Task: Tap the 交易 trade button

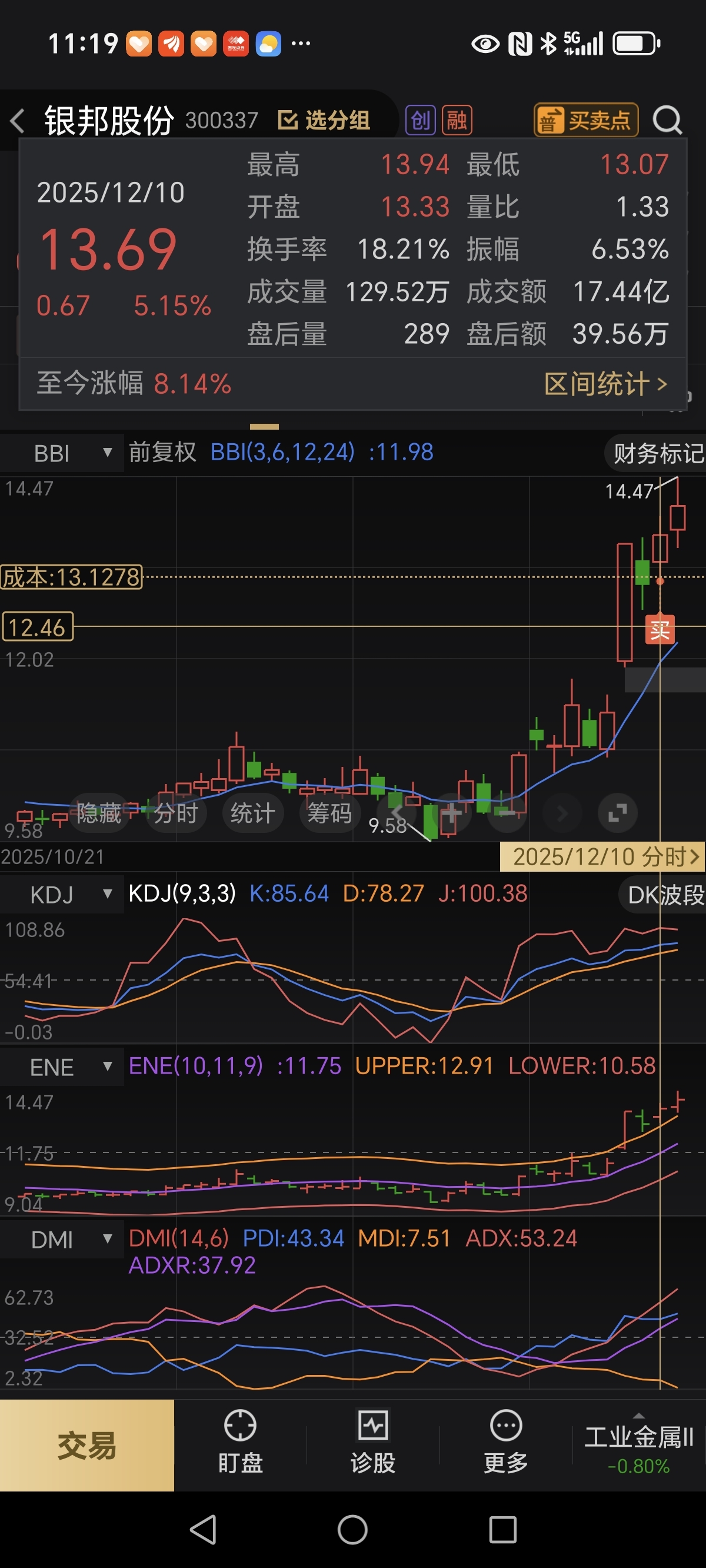Action: (x=87, y=1445)
